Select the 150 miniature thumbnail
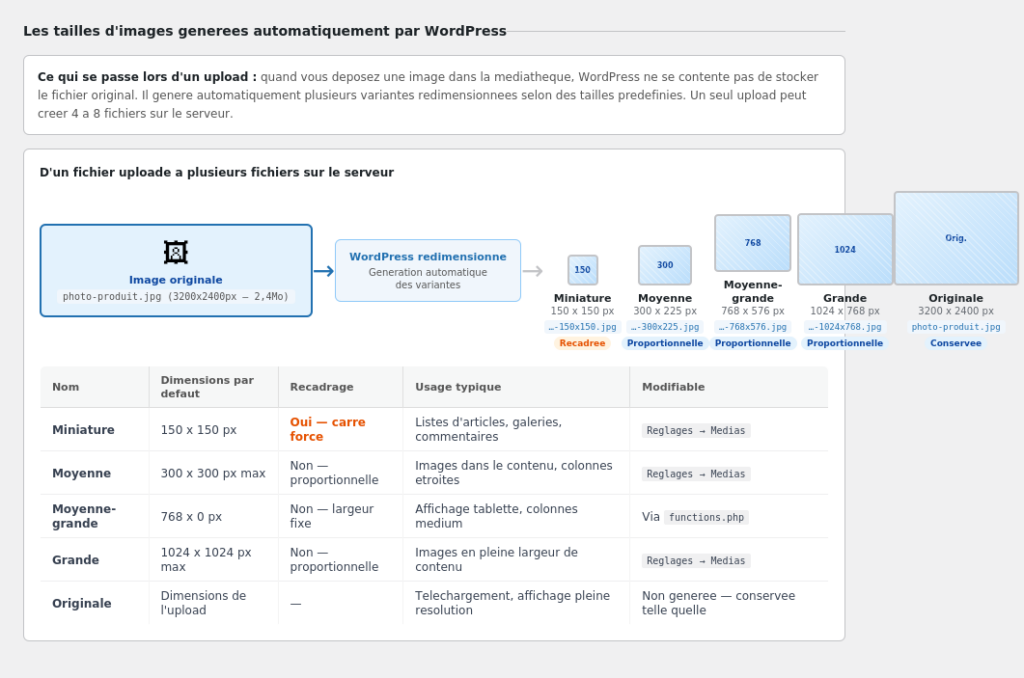Screen dimensions: 1024x678 [583, 270]
